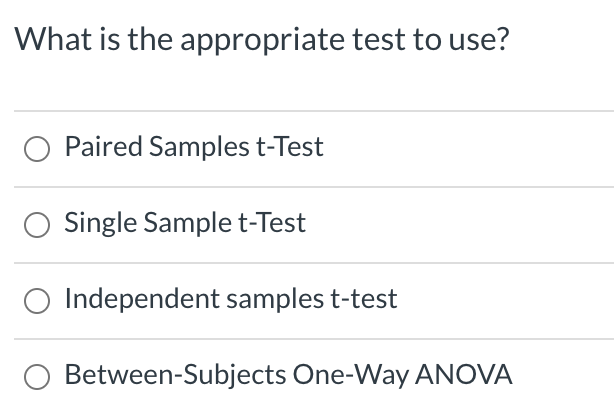Select the Single Sample t-Test radio button
Image resolution: width=614 pixels, height=410 pixels.
(x=37, y=225)
